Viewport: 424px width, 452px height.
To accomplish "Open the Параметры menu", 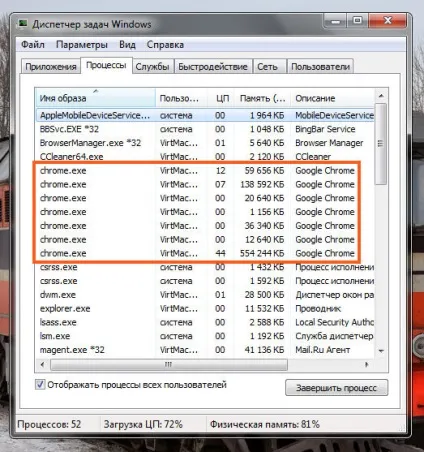I will click(82, 45).
